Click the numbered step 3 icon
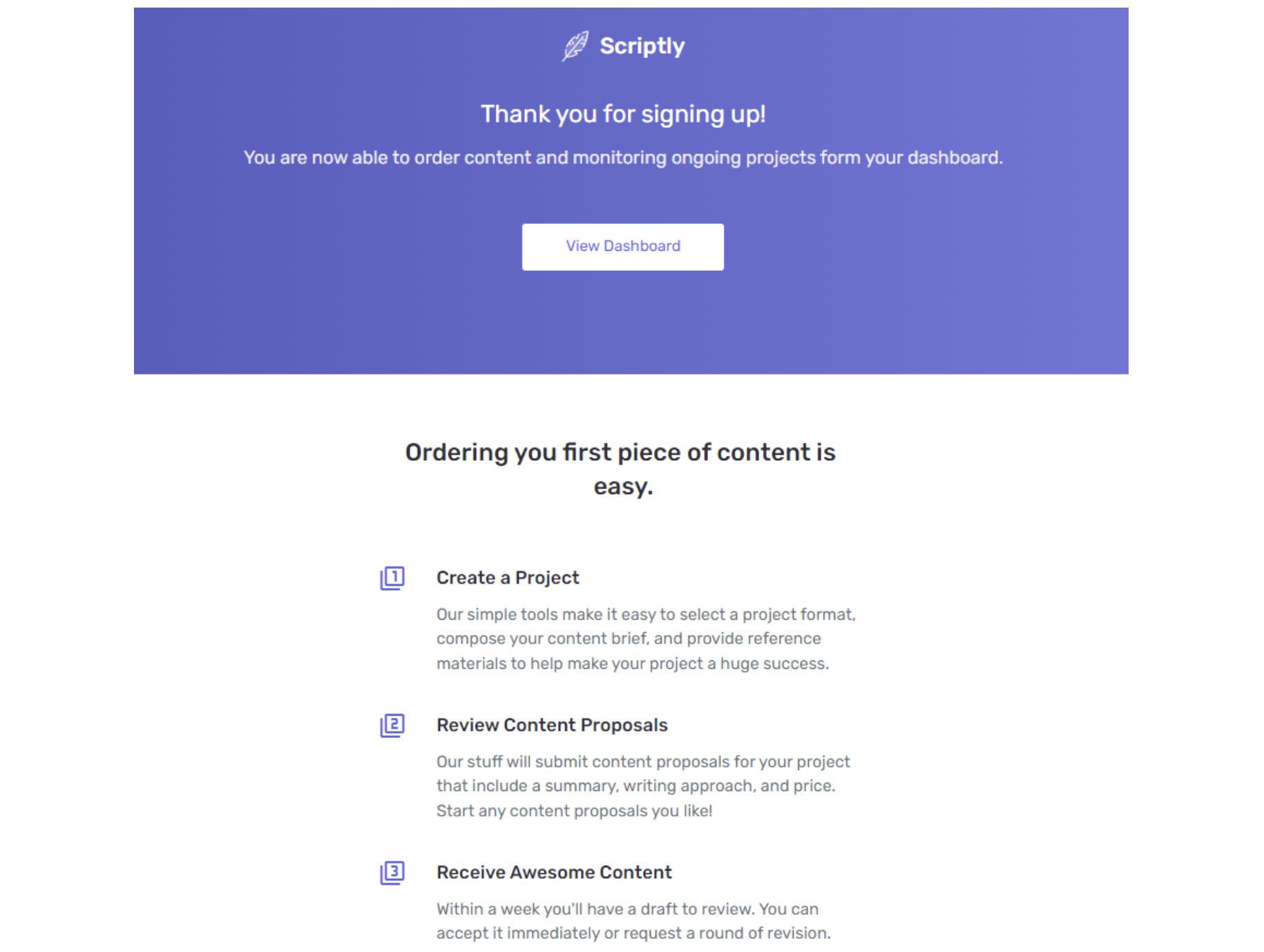The height and width of the screenshot is (952, 1264). [x=392, y=872]
